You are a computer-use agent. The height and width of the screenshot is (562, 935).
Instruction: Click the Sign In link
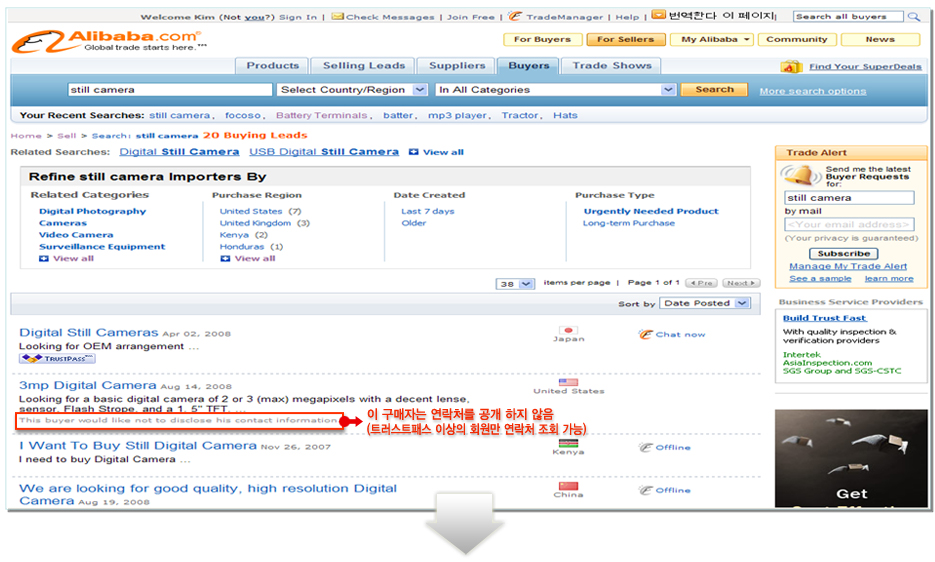[x=298, y=17]
